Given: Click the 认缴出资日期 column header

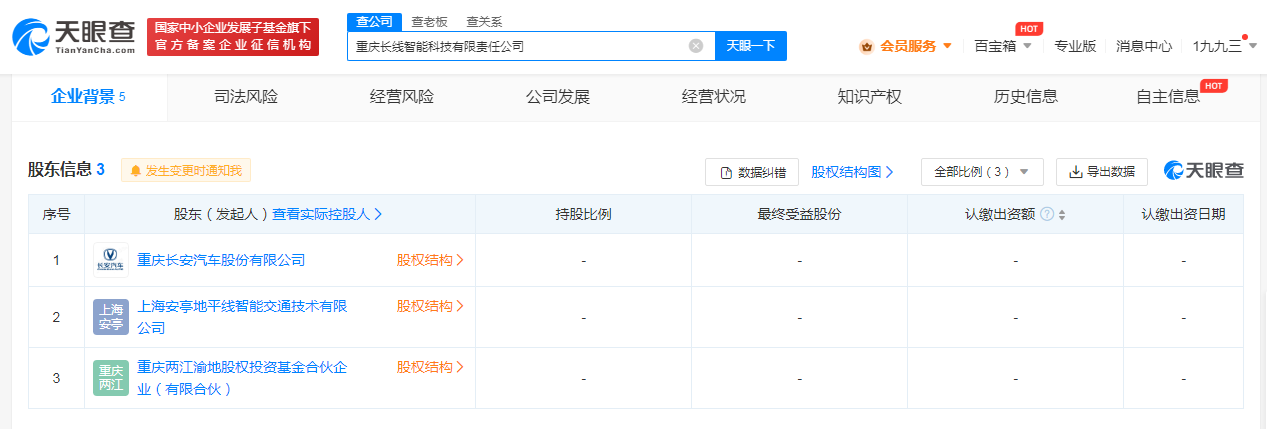Looking at the screenshot, I should pyautogui.click(x=1183, y=214).
